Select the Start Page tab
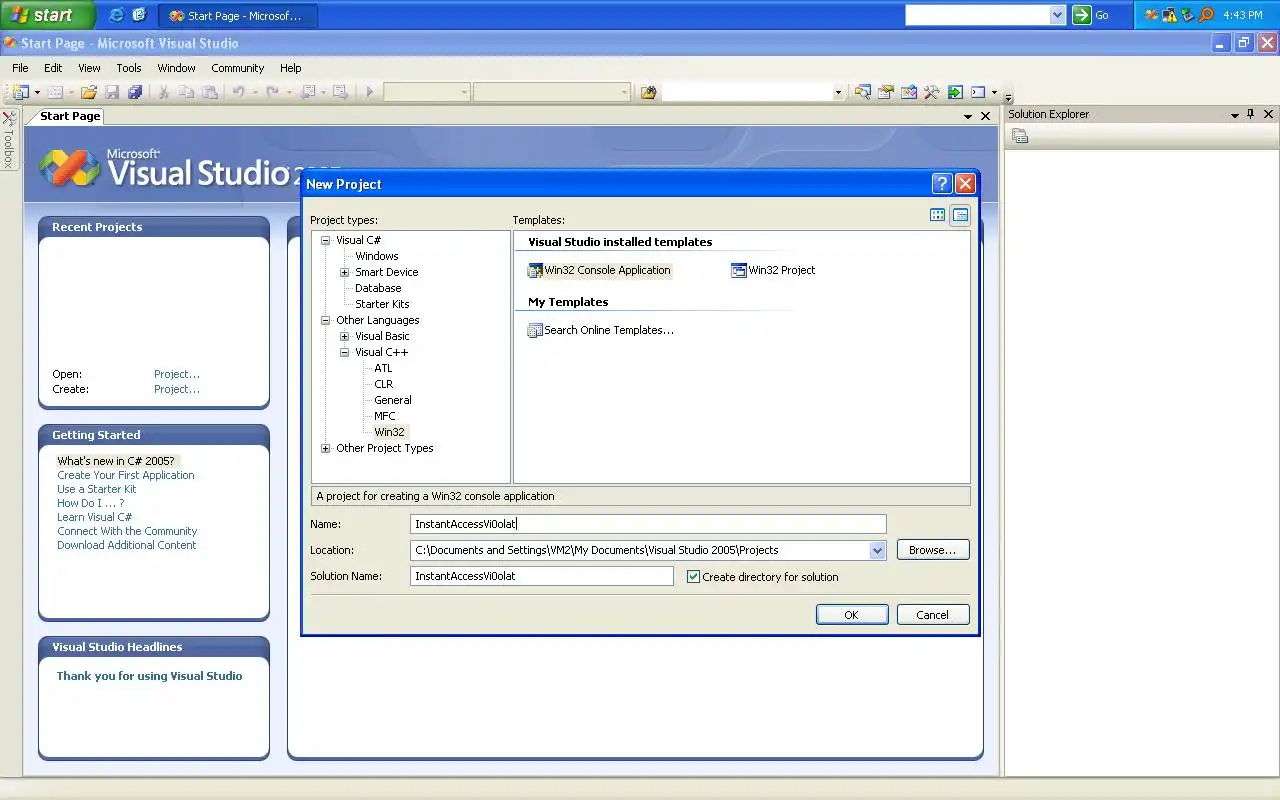 [70, 116]
